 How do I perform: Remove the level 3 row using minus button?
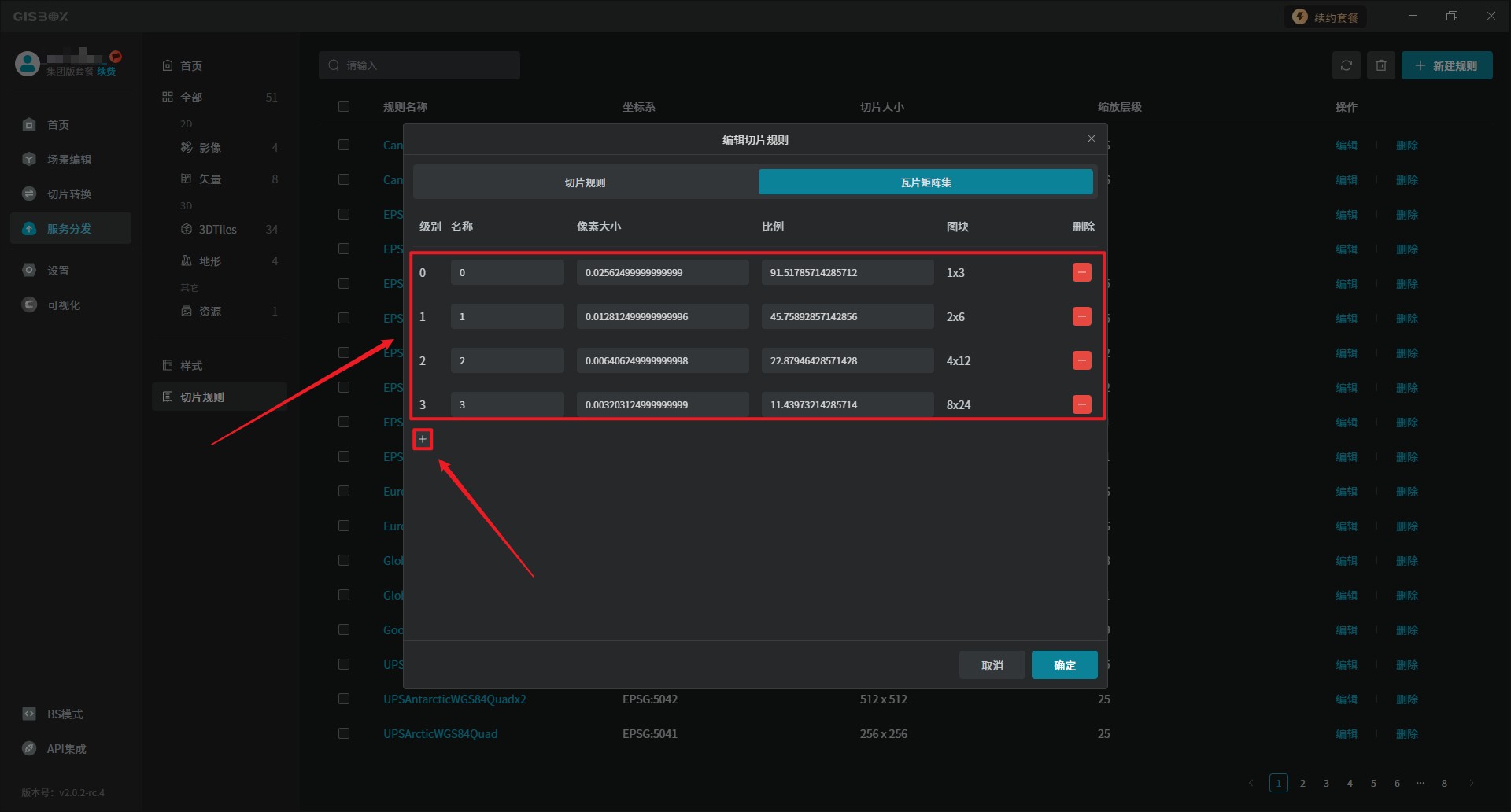click(1081, 404)
